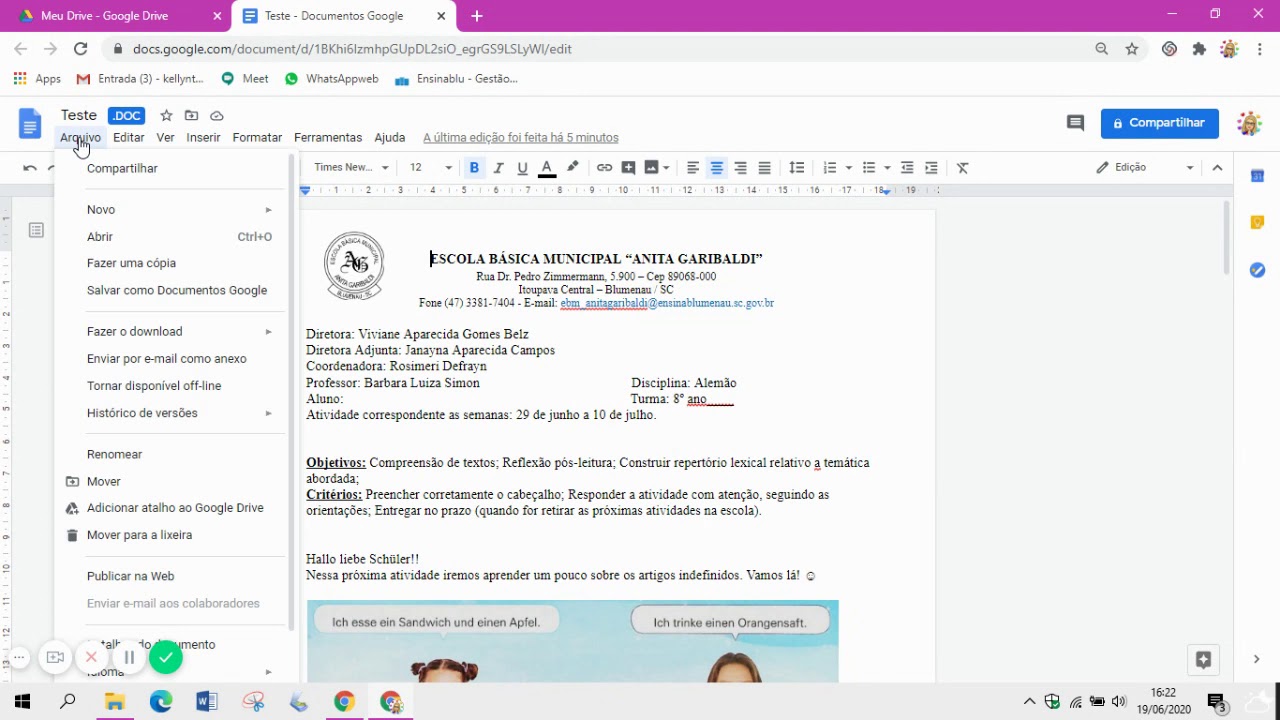Click the move-to-folder icon beside title
This screenshot has height=720, width=1280.
191,116
